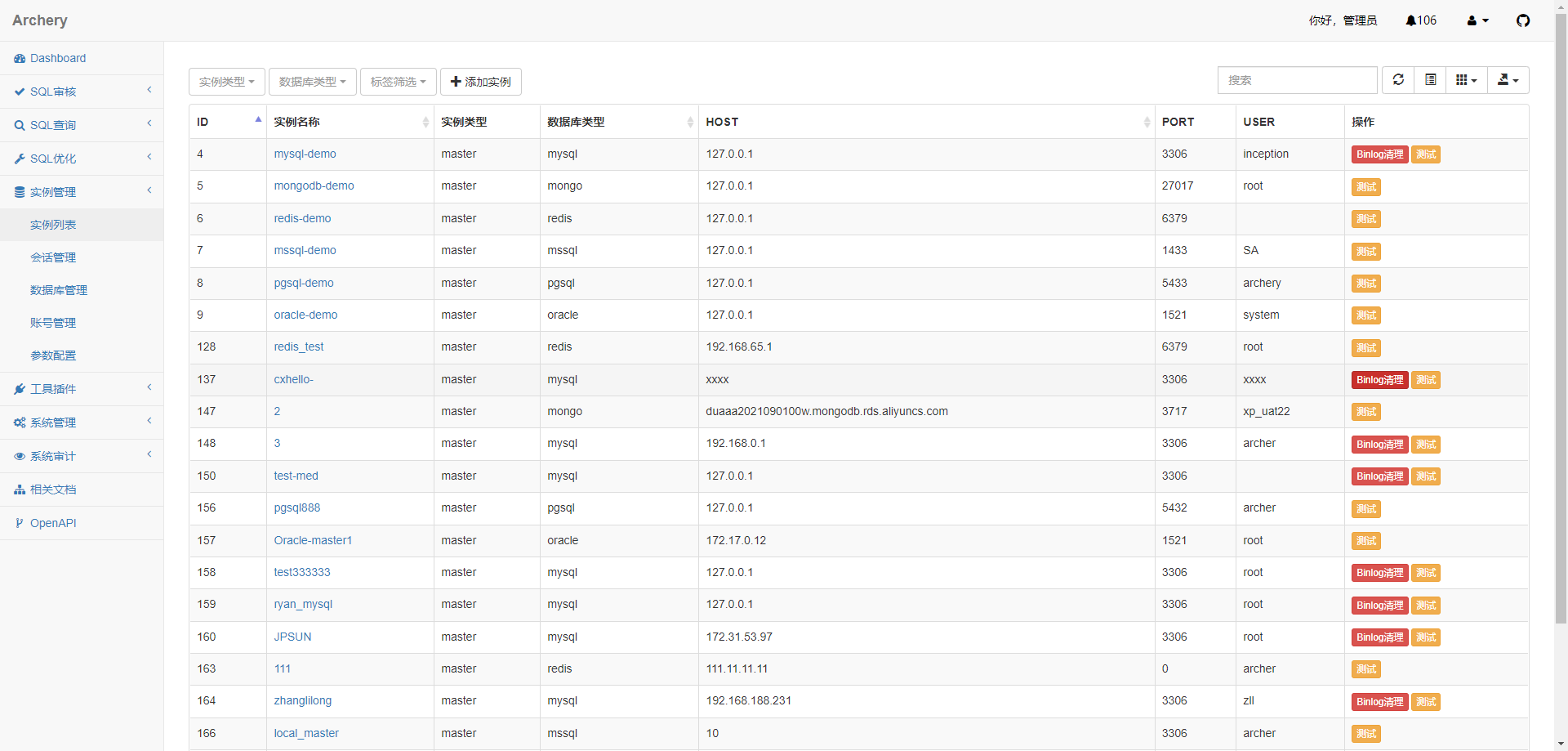Open the mysql-demo instance link
1568x751 pixels.
coord(305,154)
